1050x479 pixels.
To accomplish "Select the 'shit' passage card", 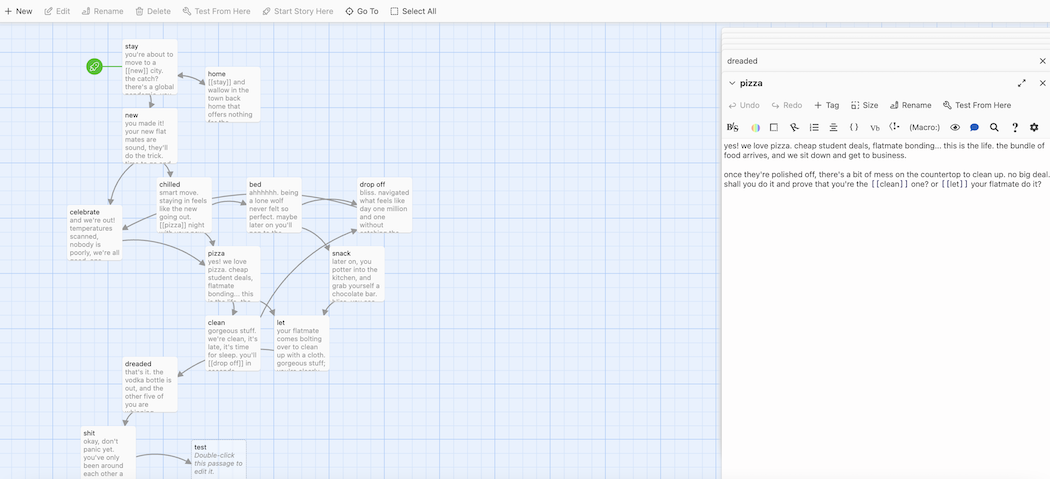I will pyautogui.click(x=108, y=453).
